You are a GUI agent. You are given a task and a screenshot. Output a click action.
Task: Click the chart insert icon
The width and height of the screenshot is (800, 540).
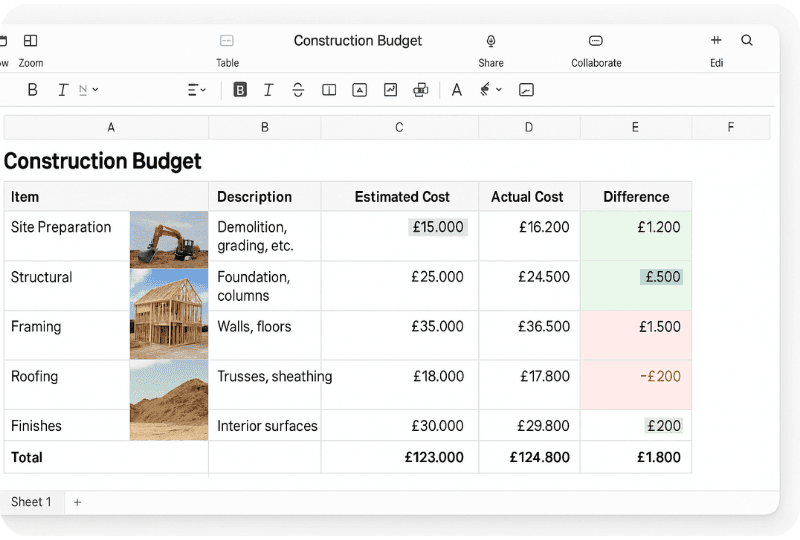tap(390, 90)
